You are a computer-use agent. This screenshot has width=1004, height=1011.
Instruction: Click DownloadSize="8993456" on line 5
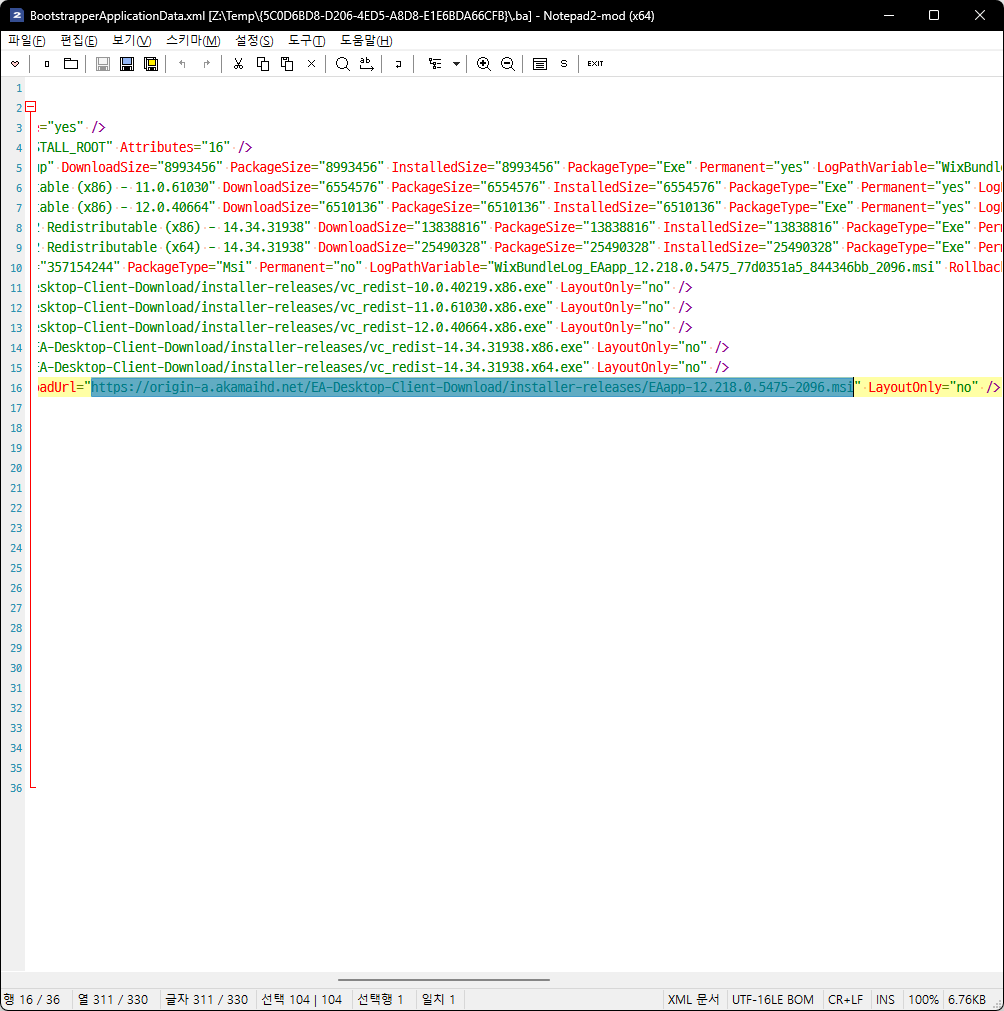[x=142, y=167]
